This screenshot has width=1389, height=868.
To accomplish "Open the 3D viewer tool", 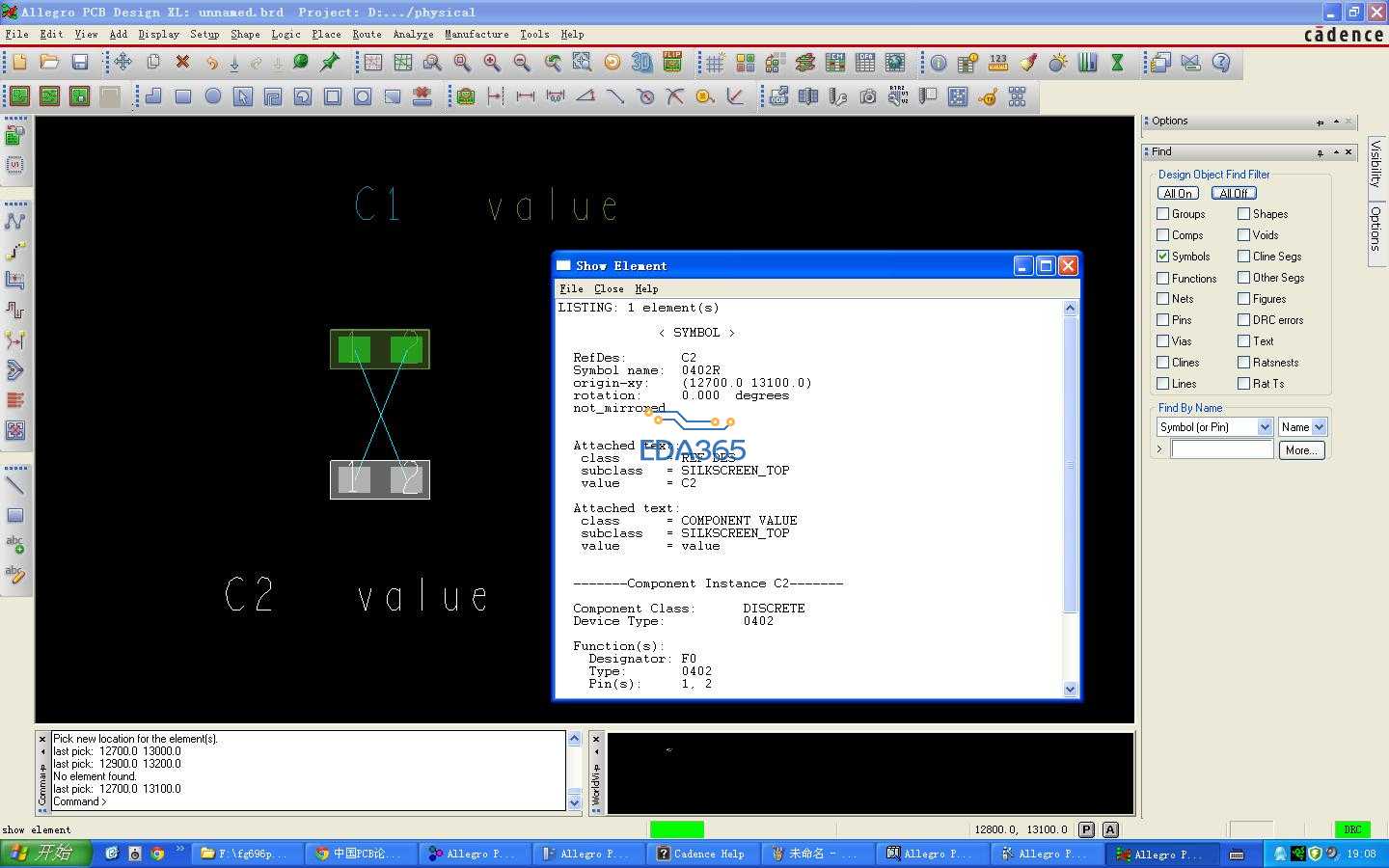I will point(641,63).
